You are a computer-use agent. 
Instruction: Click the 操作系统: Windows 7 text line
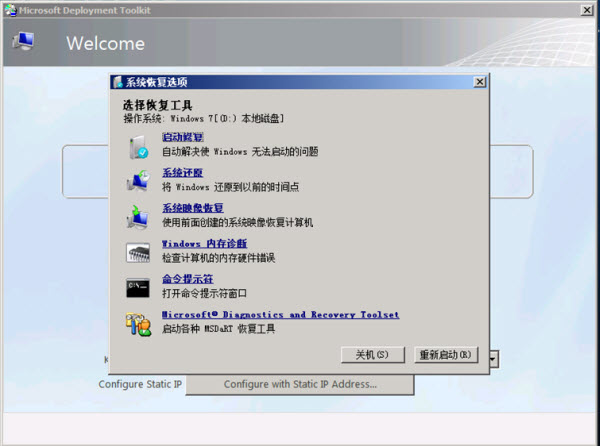click(x=204, y=119)
